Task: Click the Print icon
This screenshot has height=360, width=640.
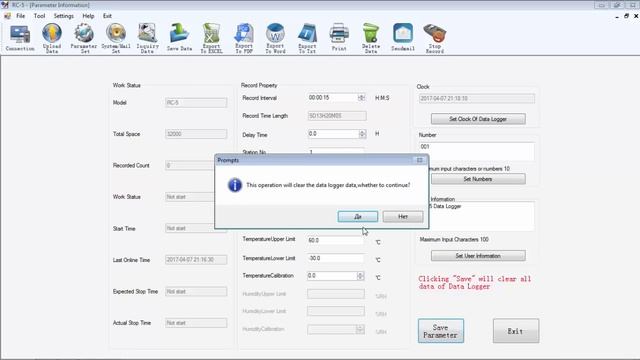Action: coord(339,38)
